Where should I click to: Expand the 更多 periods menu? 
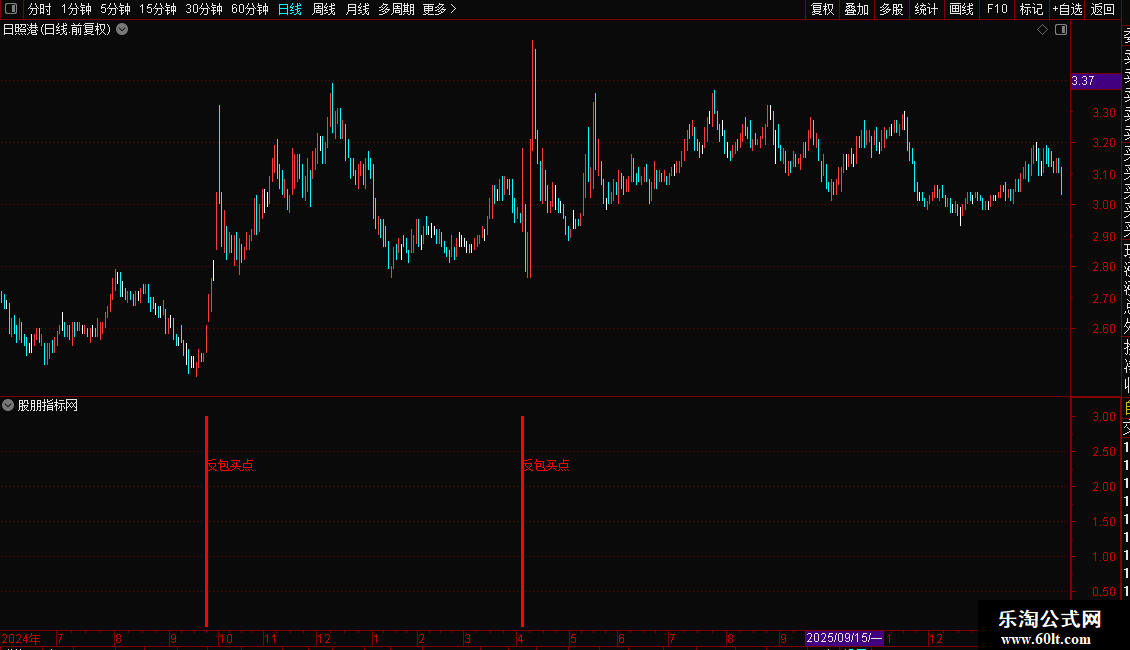click(440, 9)
